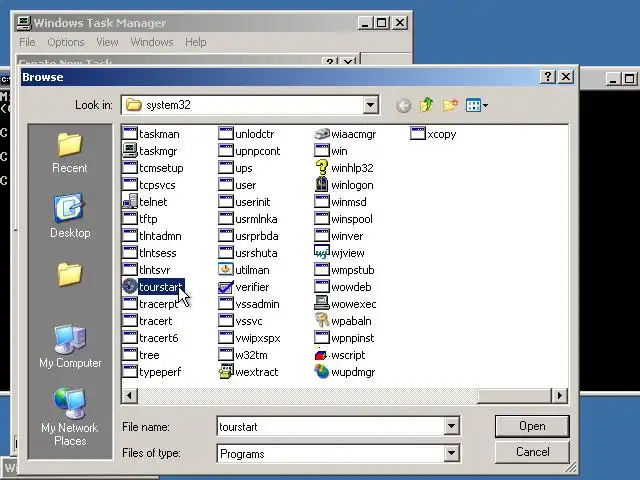Expand the File name dropdown arrow

[x=451, y=427]
